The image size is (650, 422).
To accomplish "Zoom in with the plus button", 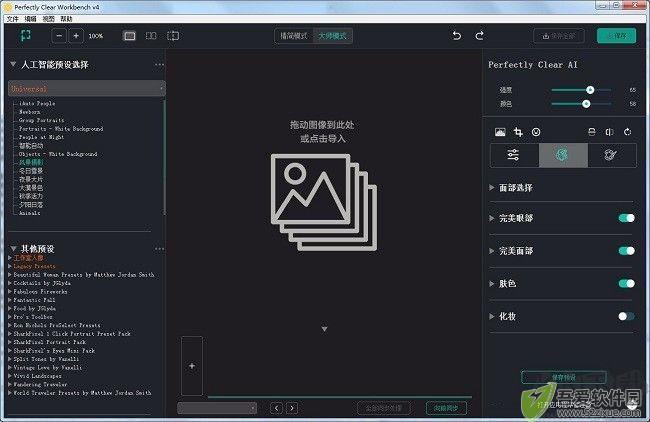I will 76,36.
